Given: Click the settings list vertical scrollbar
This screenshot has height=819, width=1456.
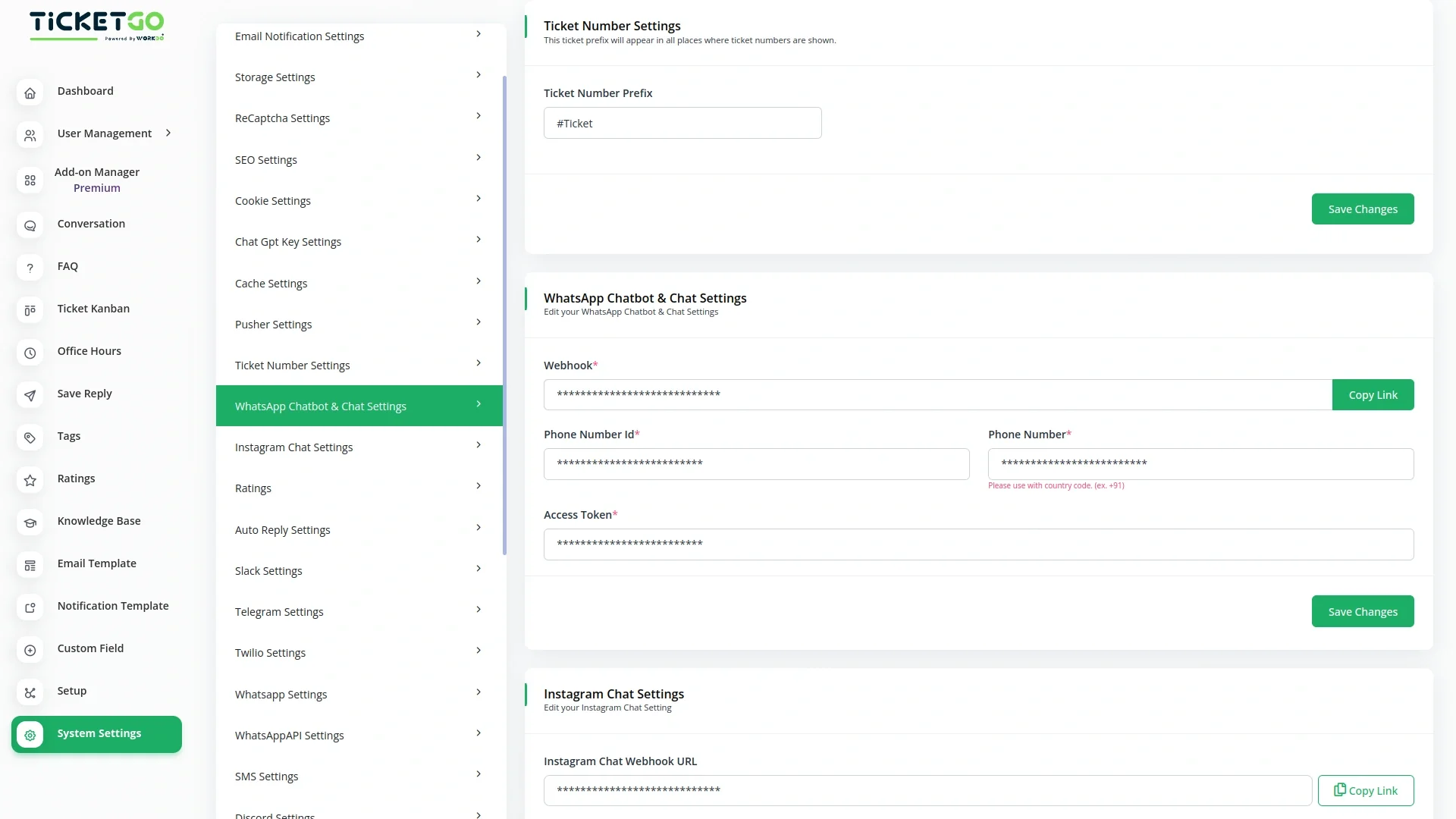Looking at the screenshot, I should click(x=504, y=315).
